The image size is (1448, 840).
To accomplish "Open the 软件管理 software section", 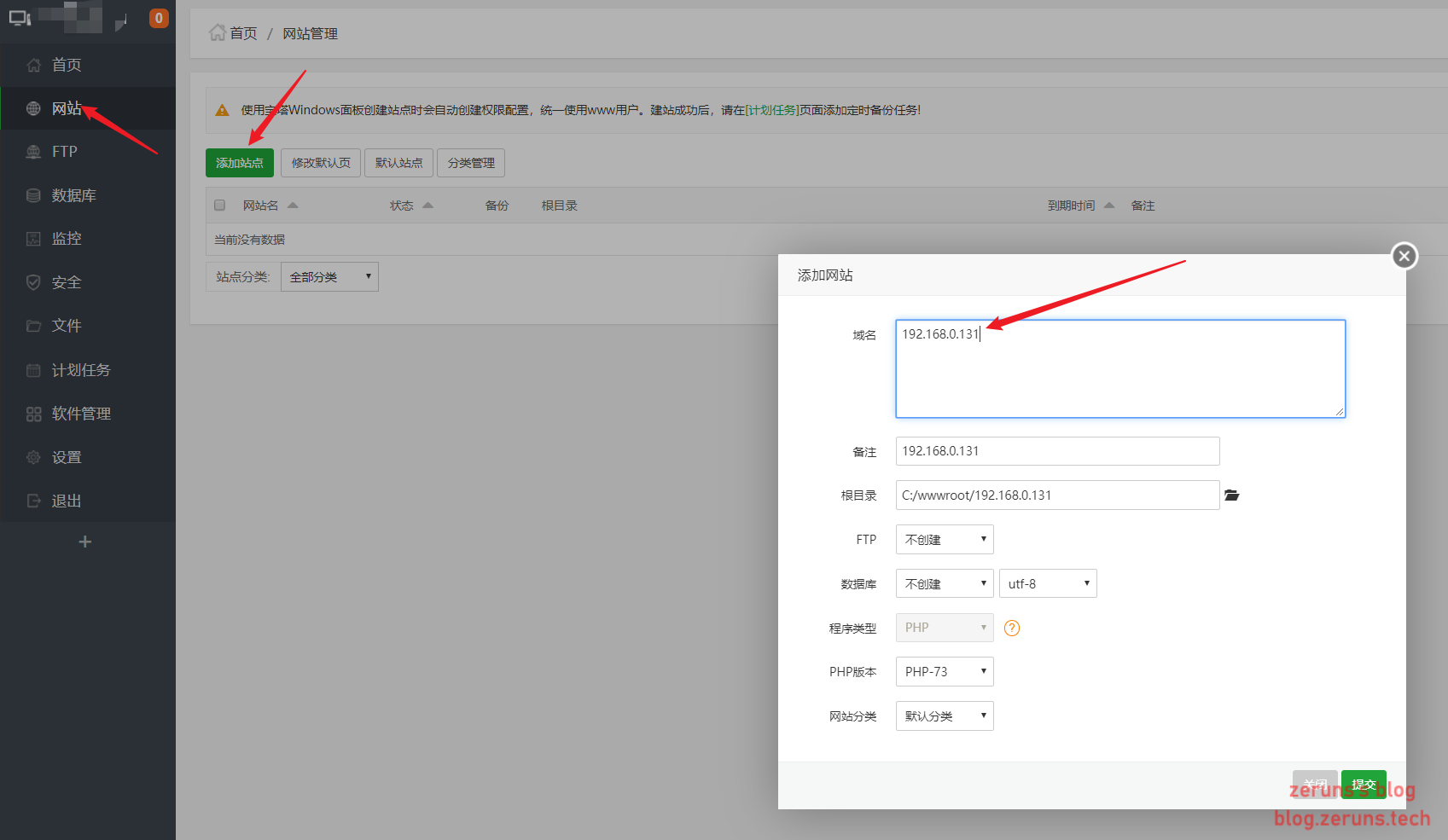I will click(x=81, y=413).
